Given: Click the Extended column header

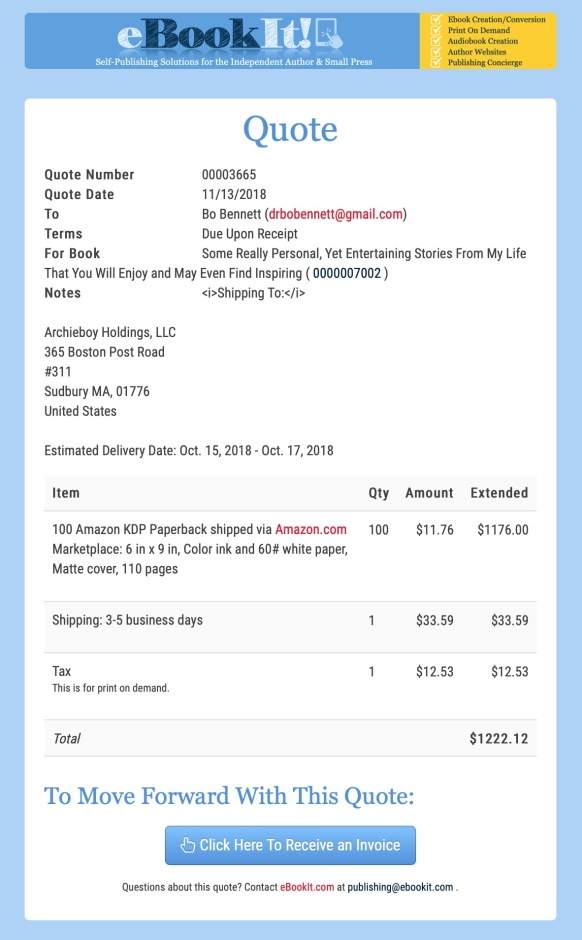Looking at the screenshot, I should pyautogui.click(x=499, y=493).
